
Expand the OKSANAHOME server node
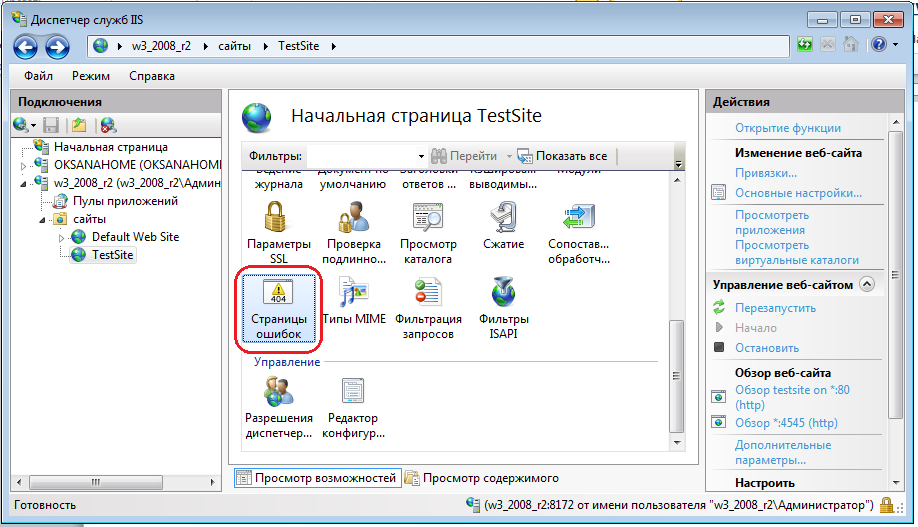point(23,166)
